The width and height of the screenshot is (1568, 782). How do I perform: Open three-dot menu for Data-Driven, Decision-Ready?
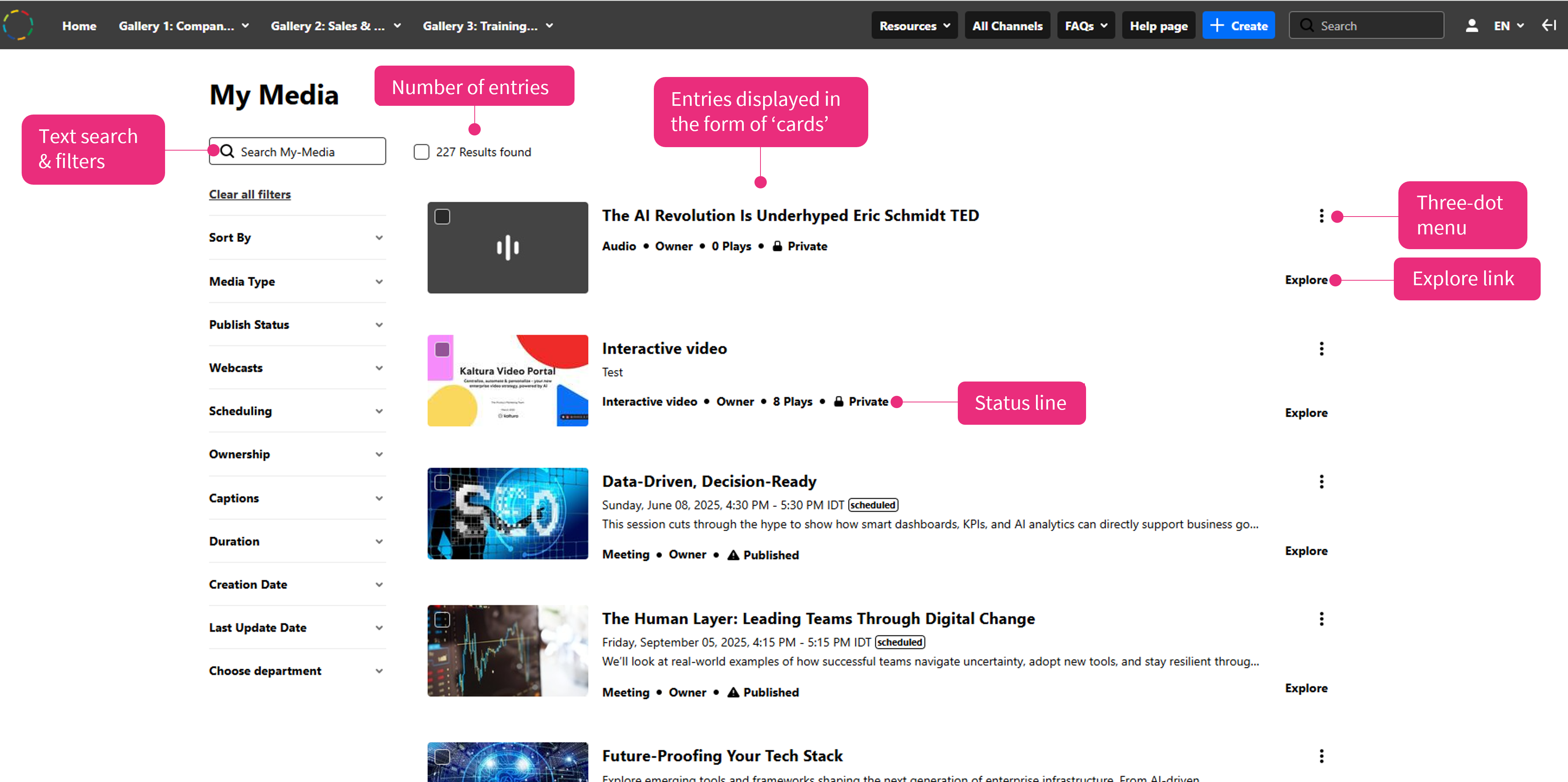pyautogui.click(x=1321, y=482)
